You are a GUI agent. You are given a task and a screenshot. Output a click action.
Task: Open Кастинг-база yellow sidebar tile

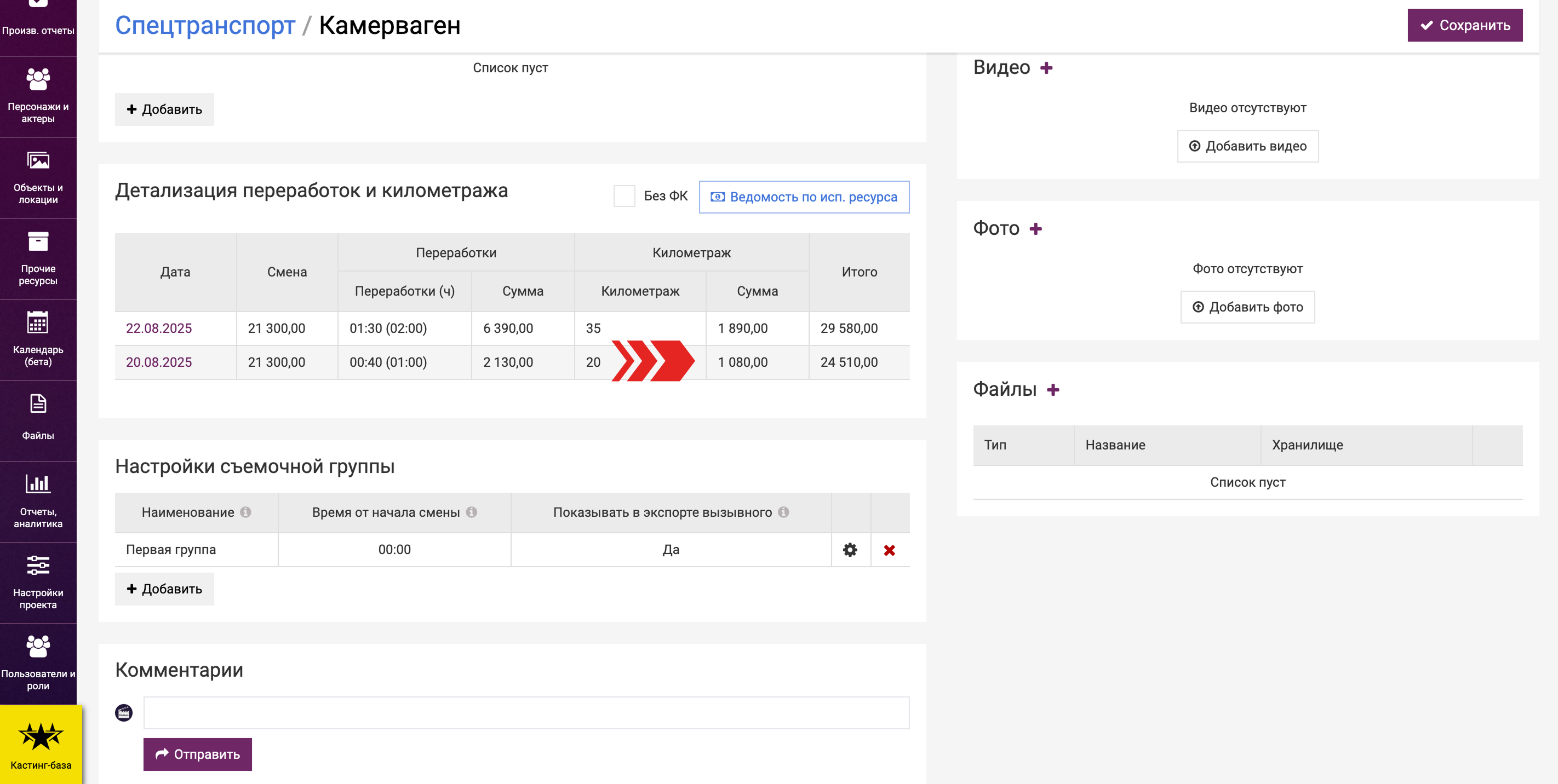pos(41,745)
